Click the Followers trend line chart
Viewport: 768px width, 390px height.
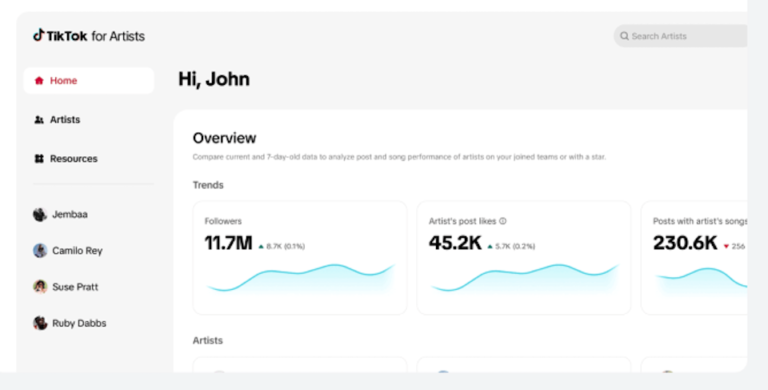300,279
